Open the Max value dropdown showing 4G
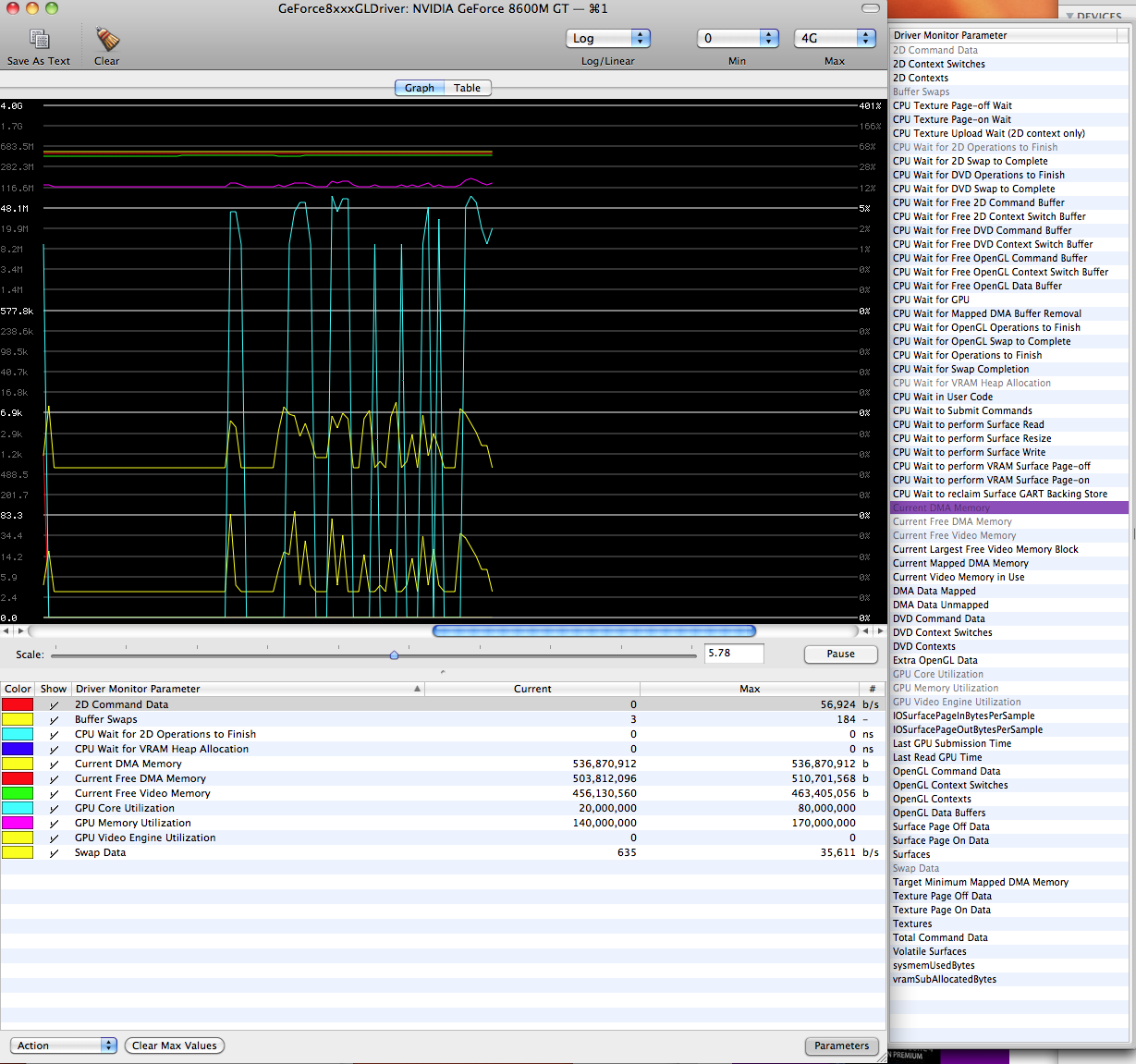This screenshot has height=1064, width=1136. (834, 38)
